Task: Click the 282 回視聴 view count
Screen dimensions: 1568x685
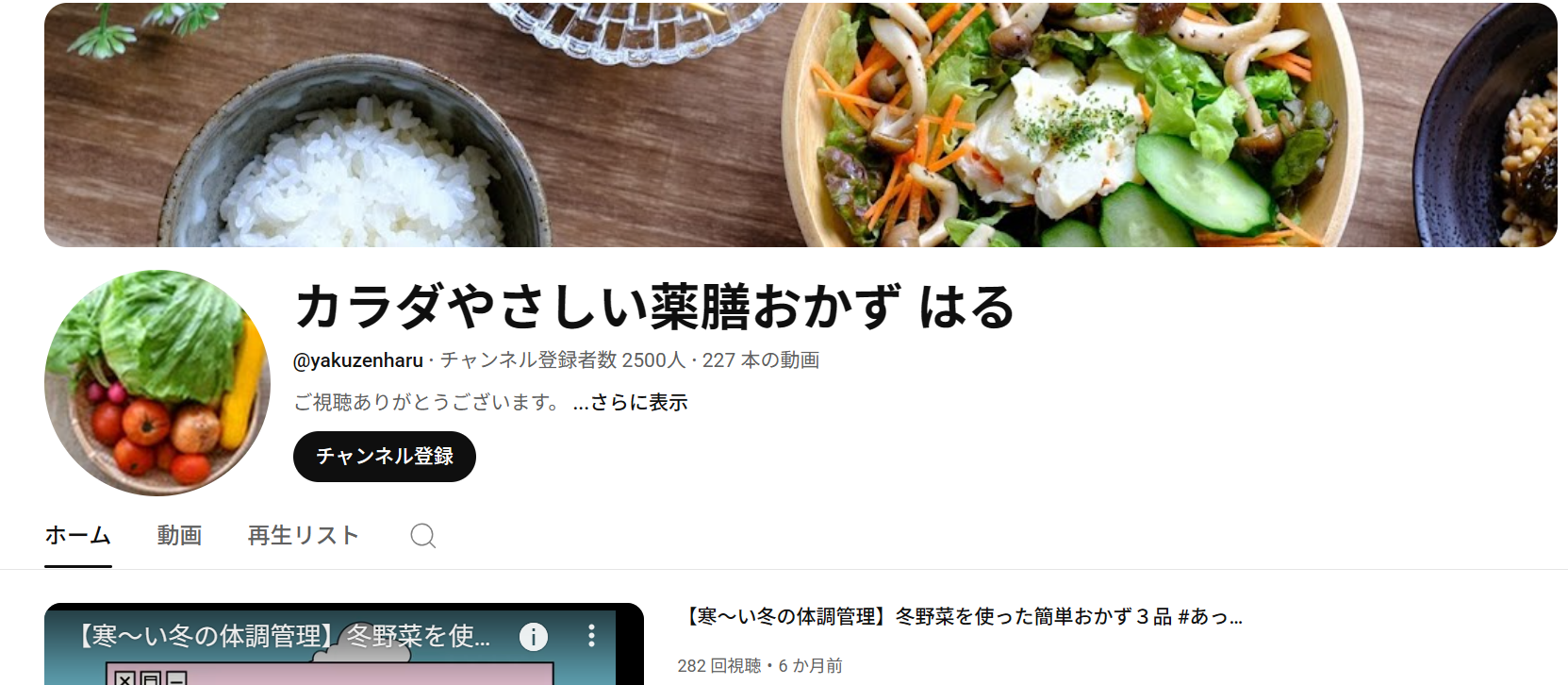Action: 719,666
